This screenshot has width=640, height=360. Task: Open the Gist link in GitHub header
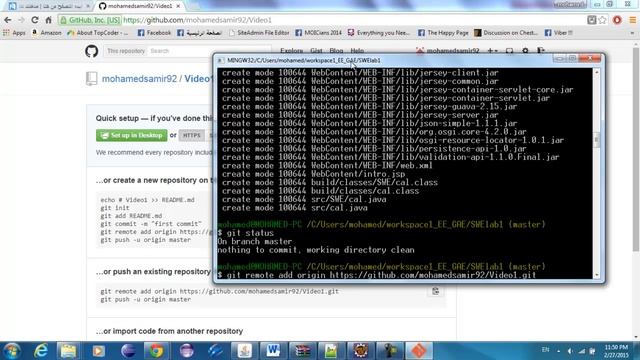[x=316, y=51]
